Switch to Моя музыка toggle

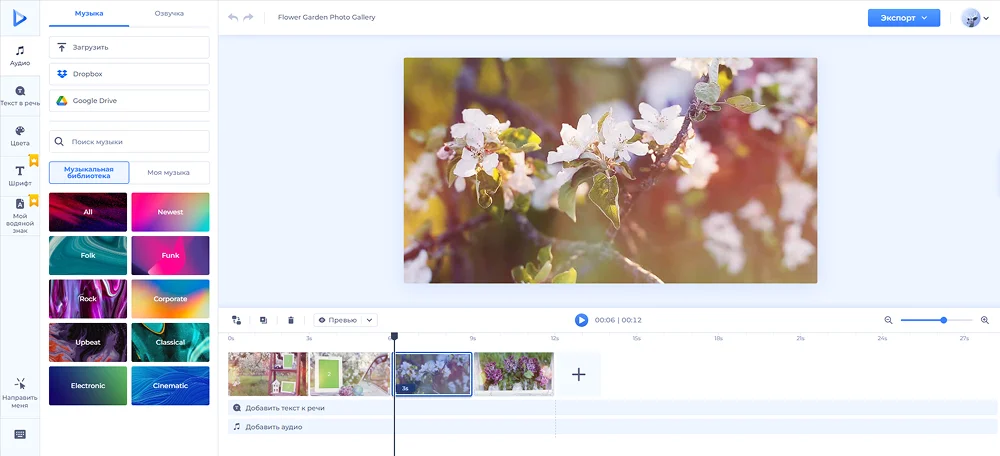(x=169, y=172)
